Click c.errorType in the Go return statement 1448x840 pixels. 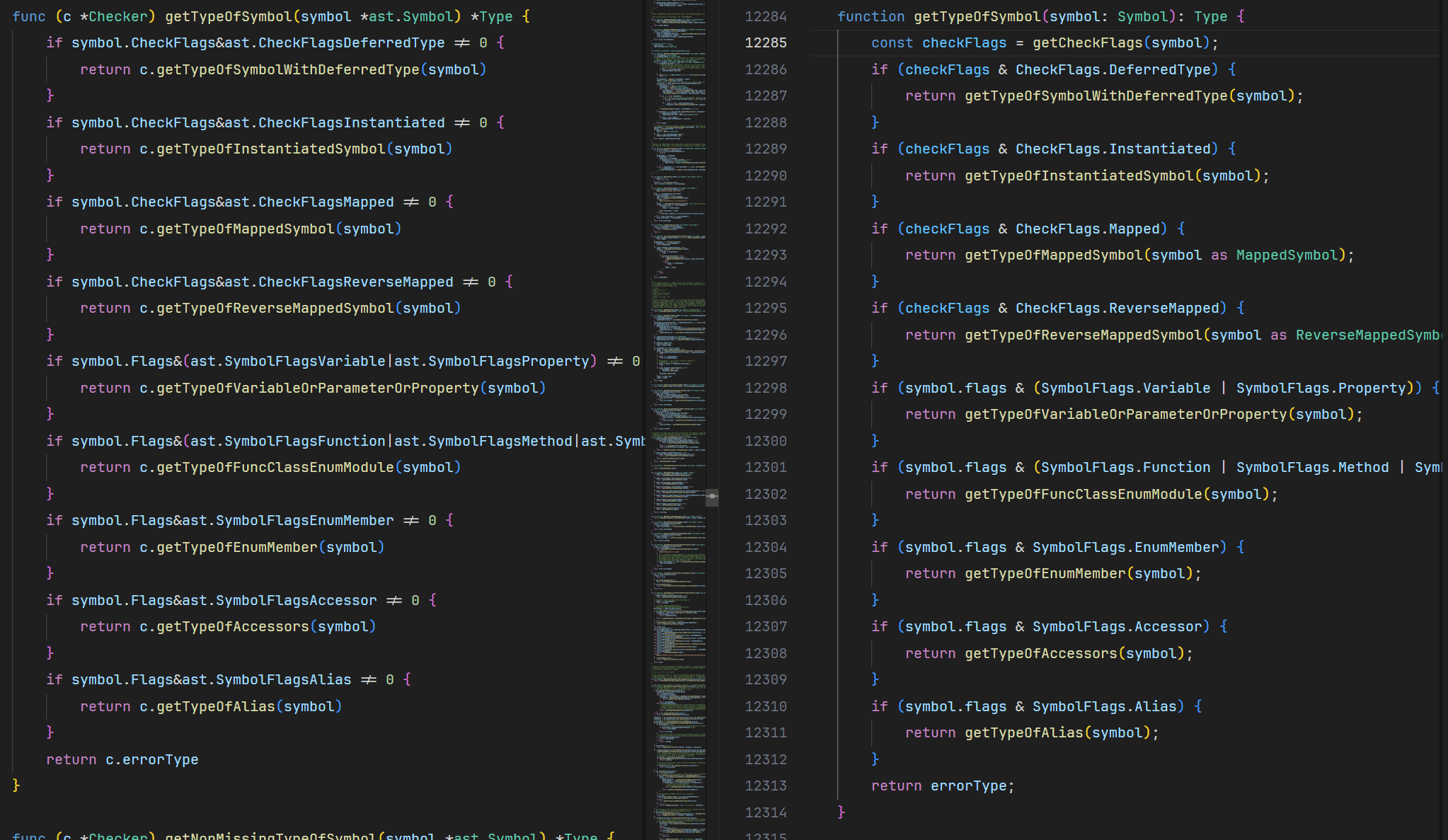pos(152,759)
